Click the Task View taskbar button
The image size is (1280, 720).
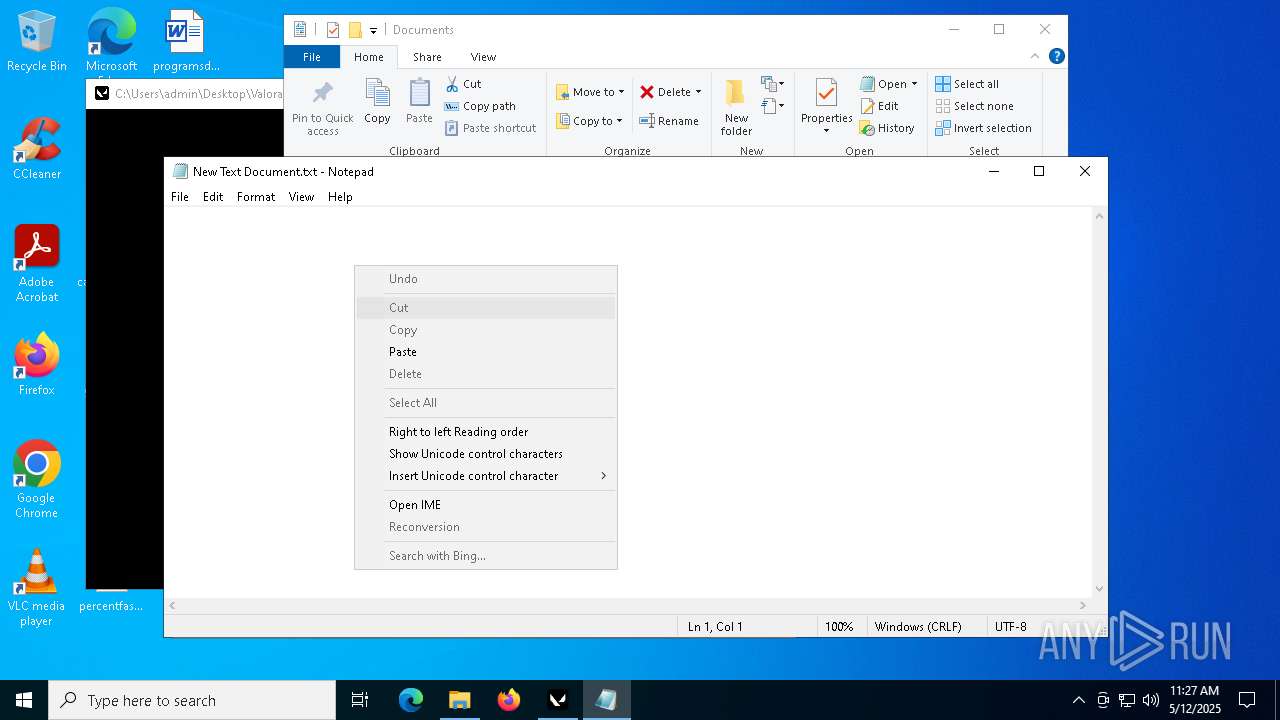360,700
